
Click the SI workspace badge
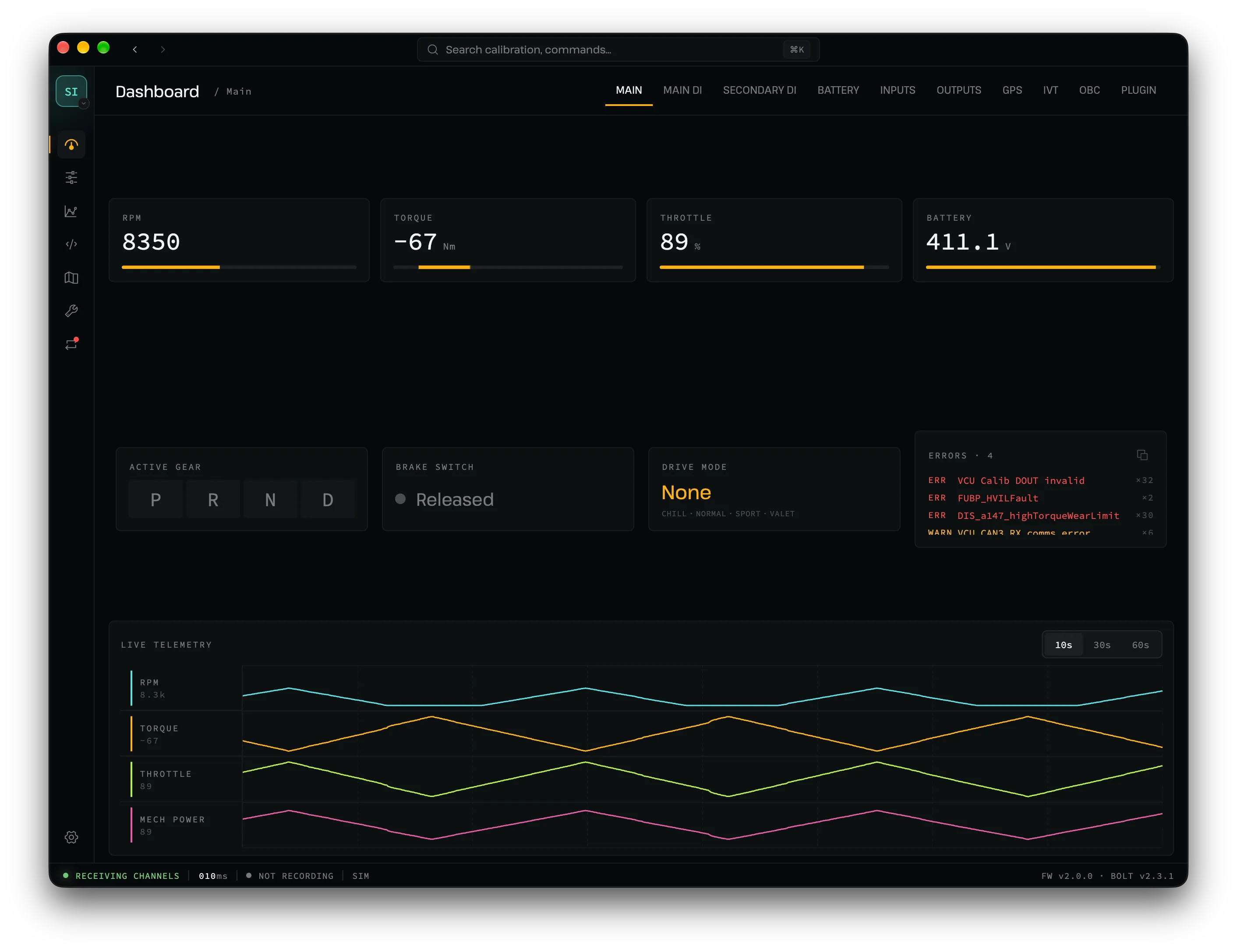click(x=71, y=91)
